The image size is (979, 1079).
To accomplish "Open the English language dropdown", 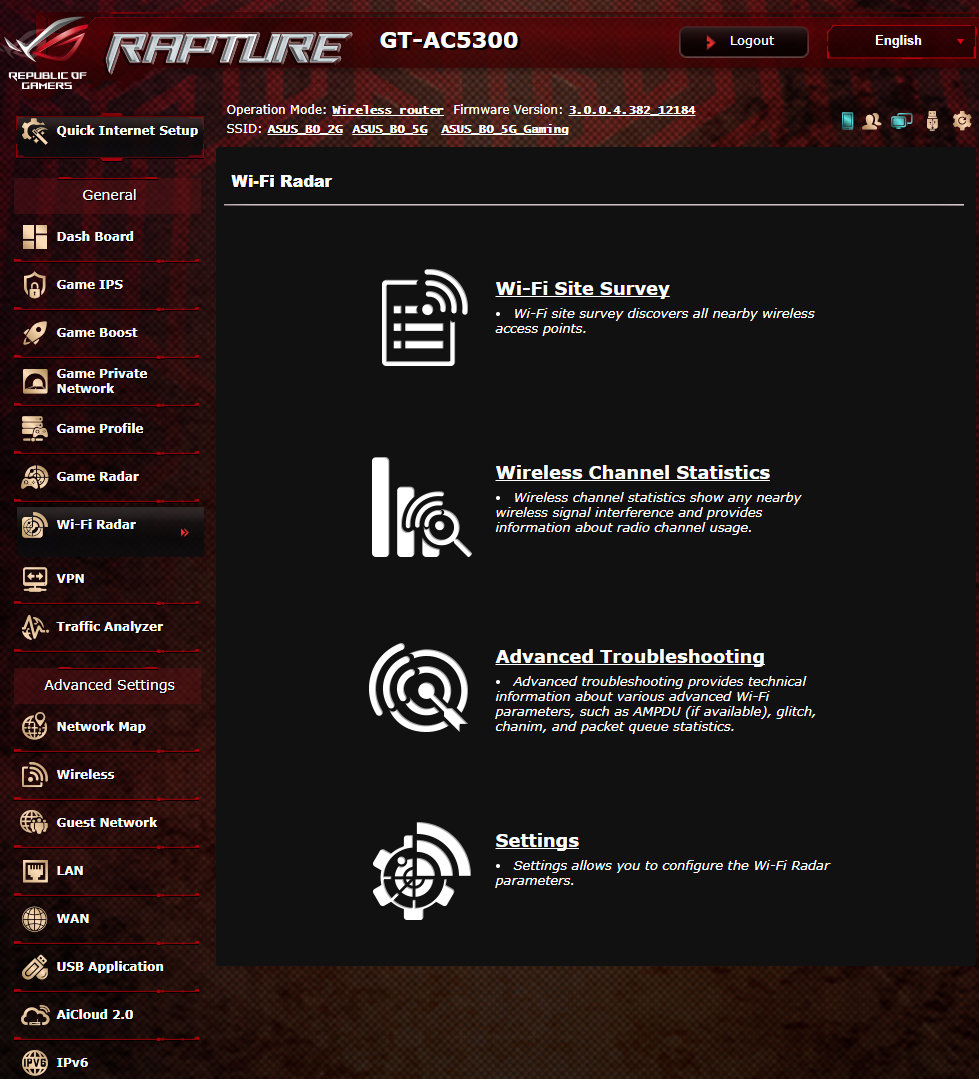I will pyautogui.click(x=903, y=41).
